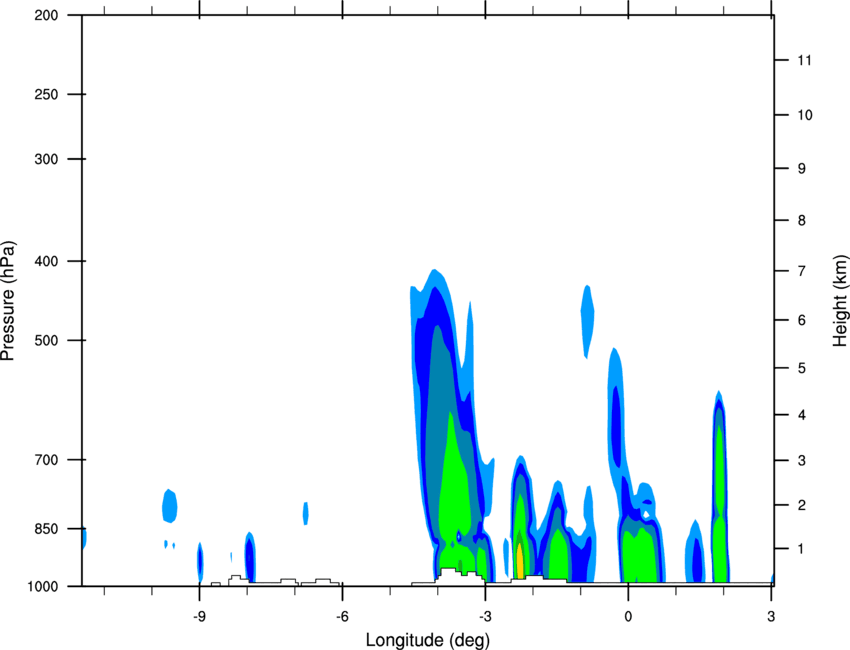Click the 3 longitude tick label
Image resolution: width=850 pixels, height=650 pixels.
[771, 617]
